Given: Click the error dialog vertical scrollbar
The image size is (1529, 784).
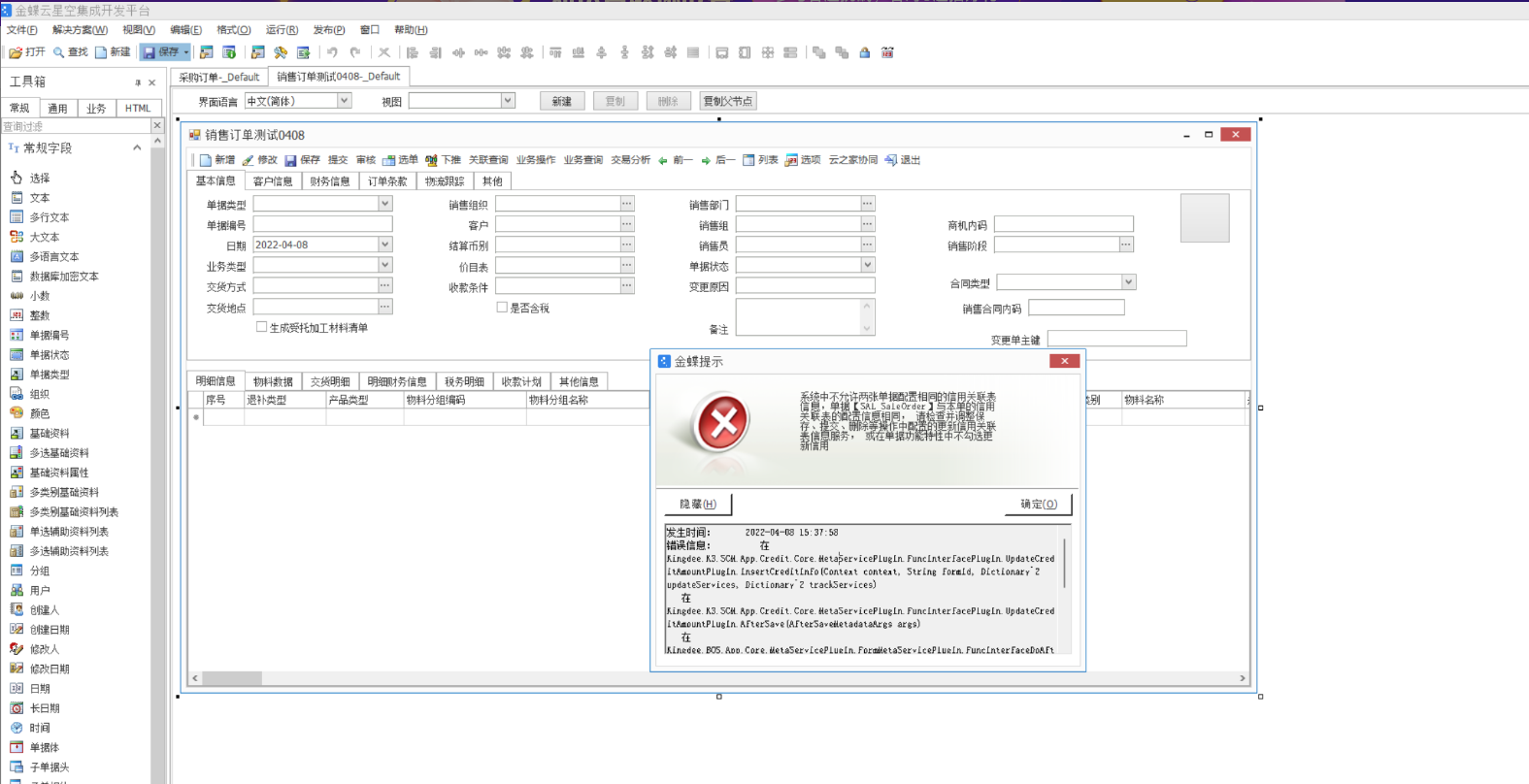Looking at the screenshot, I should 1065,563.
